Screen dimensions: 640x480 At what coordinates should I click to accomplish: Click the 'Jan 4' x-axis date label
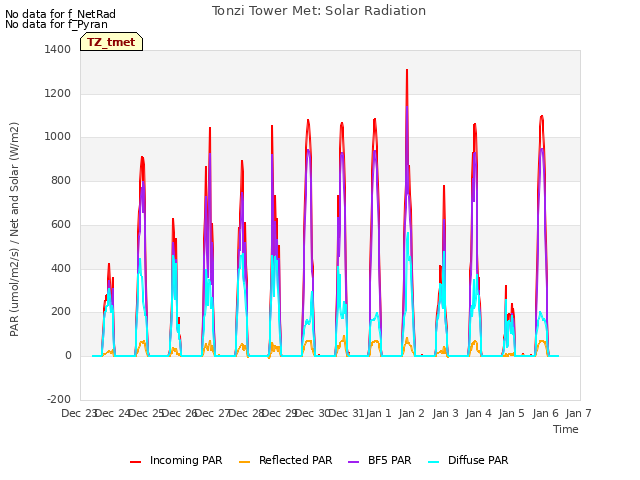tap(479, 413)
